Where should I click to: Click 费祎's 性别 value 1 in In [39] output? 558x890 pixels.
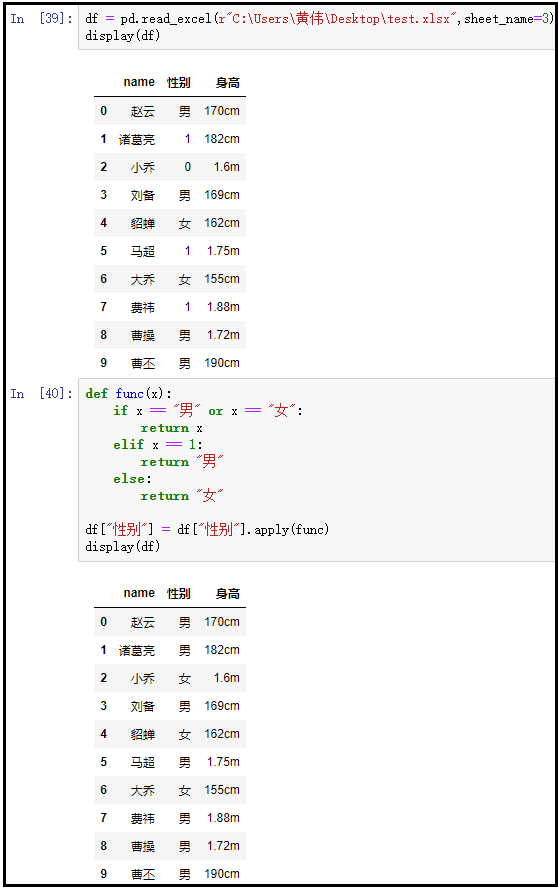pyautogui.click(x=187, y=307)
